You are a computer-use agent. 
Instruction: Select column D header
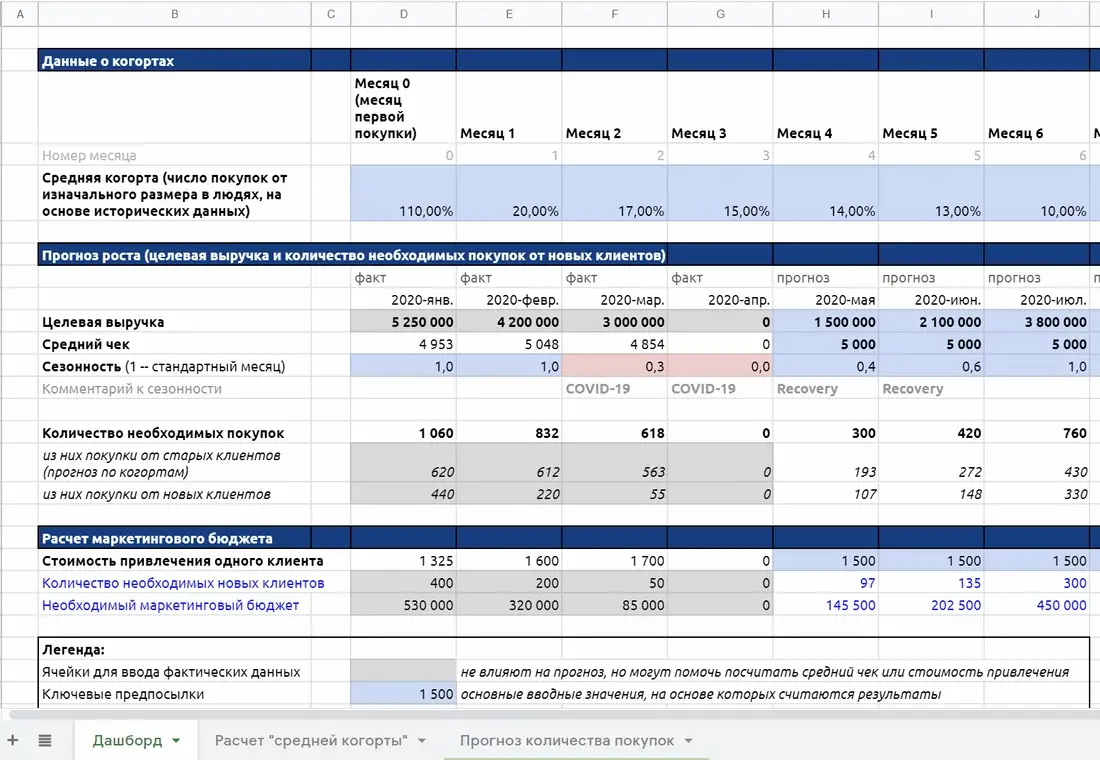click(403, 13)
